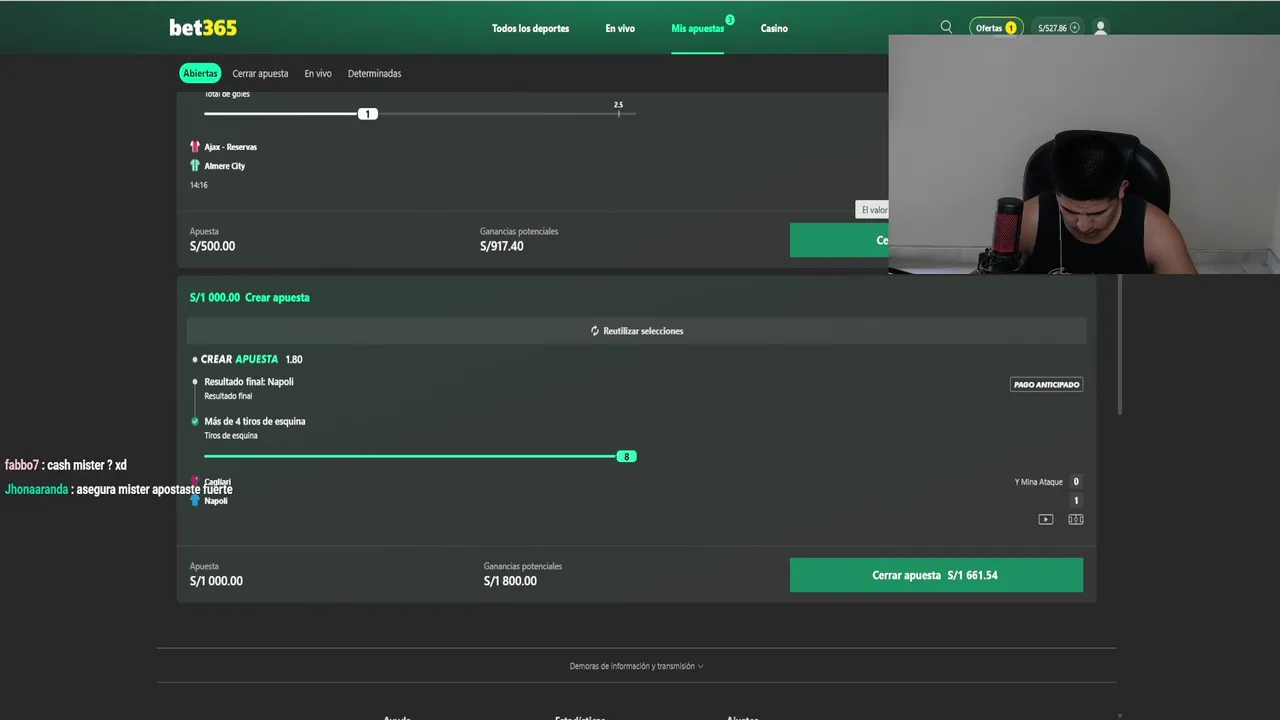Open the account profile icon

click(x=1100, y=28)
